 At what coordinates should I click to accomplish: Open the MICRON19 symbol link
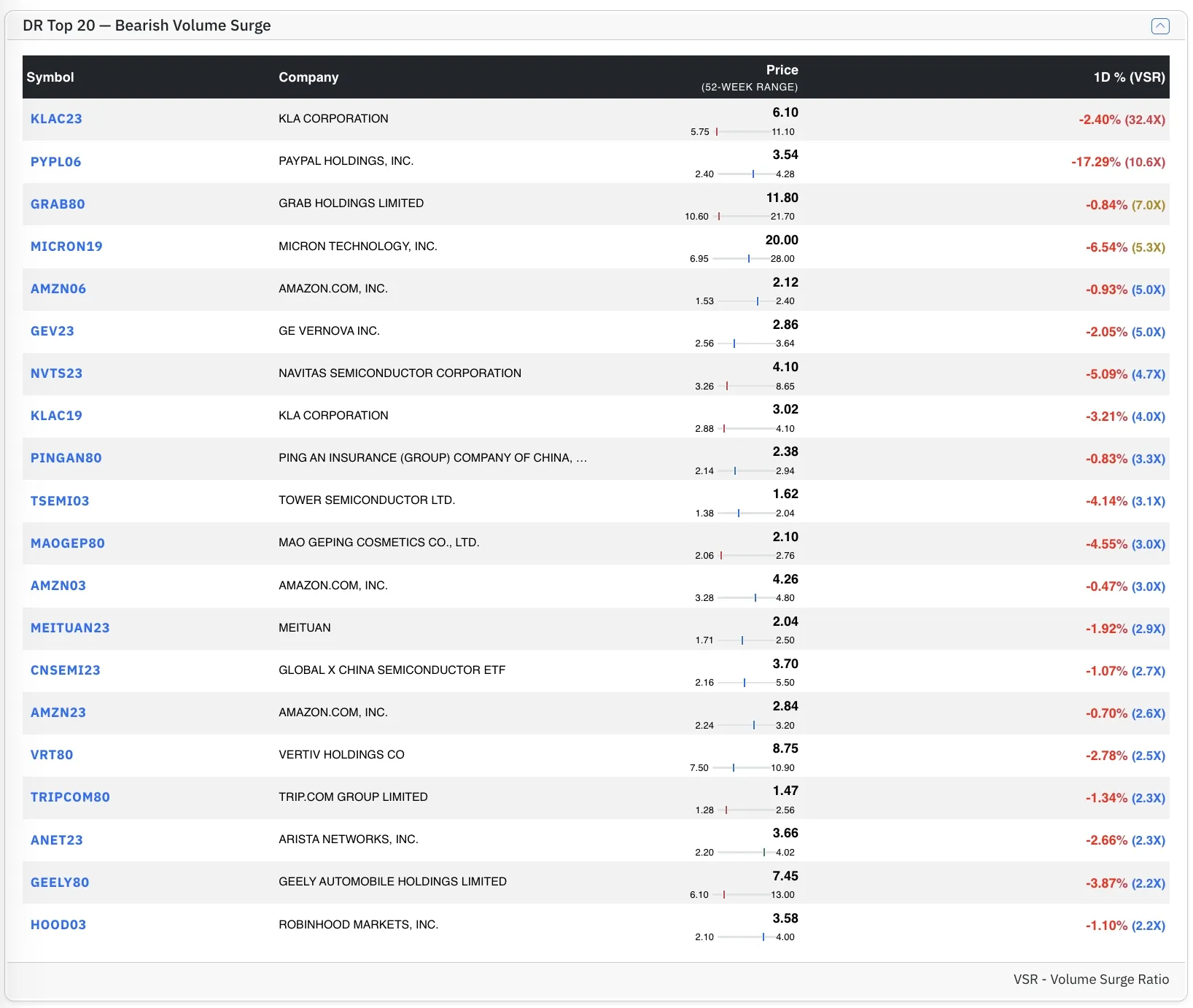tap(66, 247)
